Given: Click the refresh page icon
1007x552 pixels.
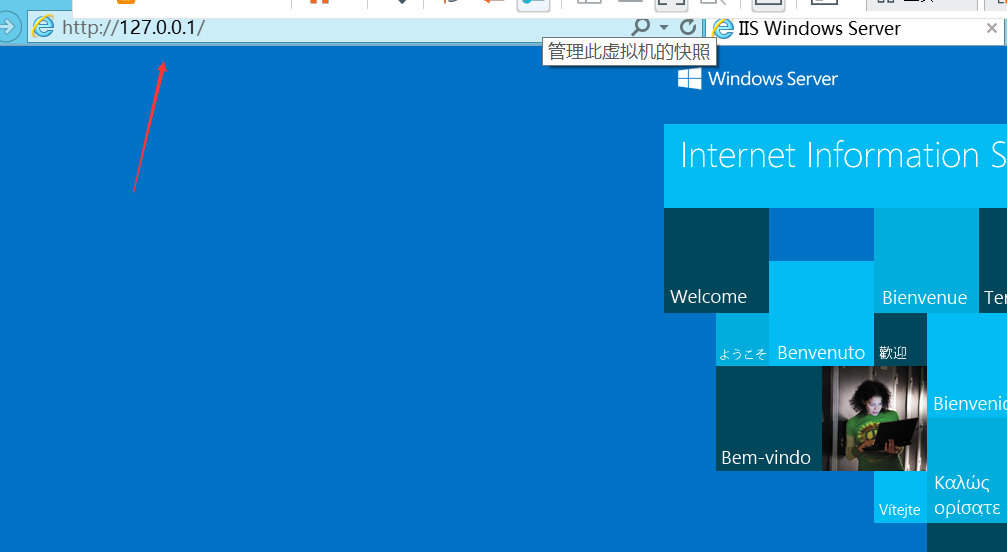Looking at the screenshot, I should (687, 27).
